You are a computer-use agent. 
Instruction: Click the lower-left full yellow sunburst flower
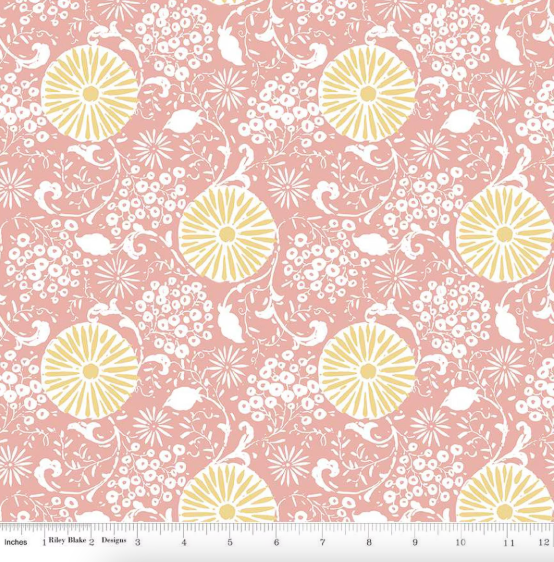coord(90,371)
